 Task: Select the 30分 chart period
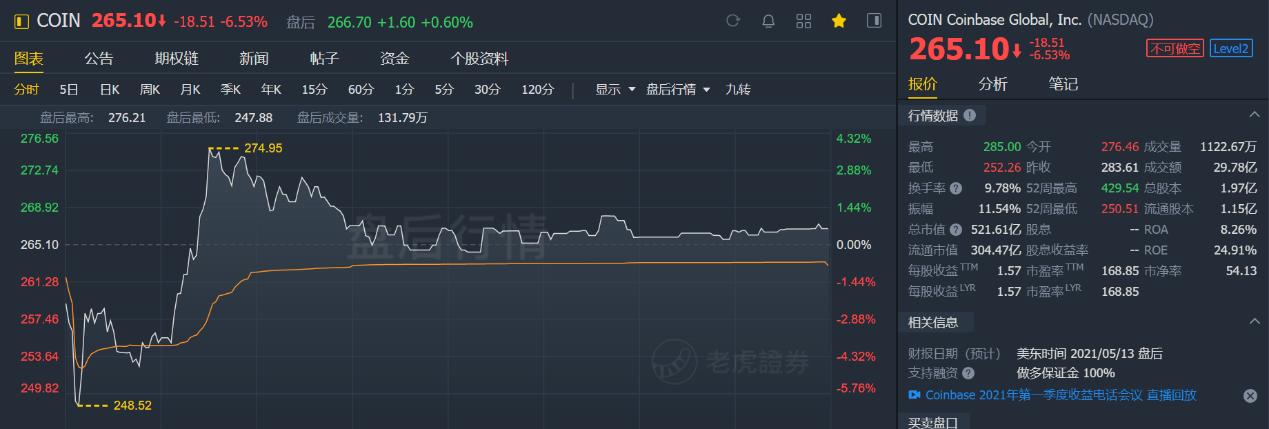point(487,89)
